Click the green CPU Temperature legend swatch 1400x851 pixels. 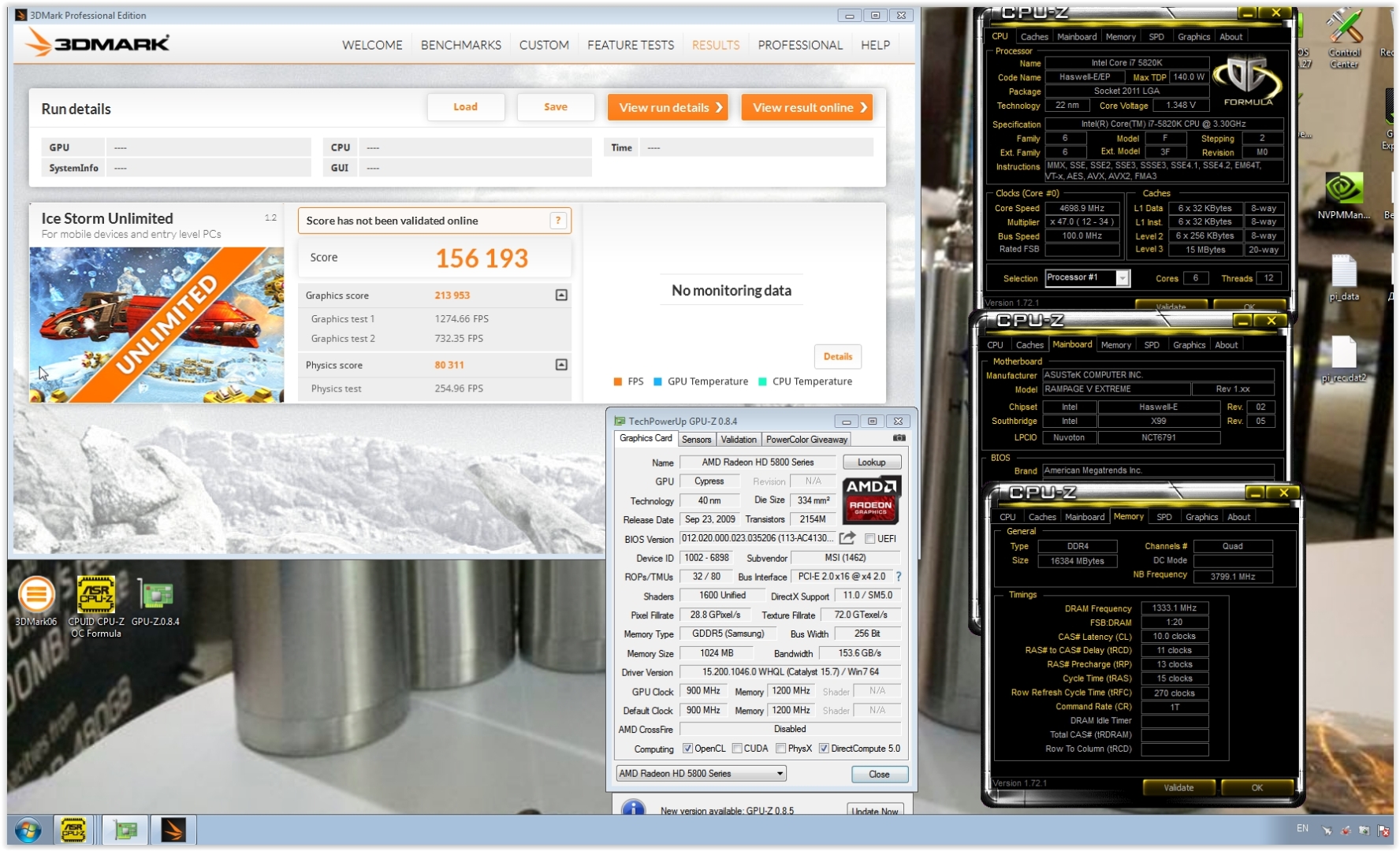762,381
